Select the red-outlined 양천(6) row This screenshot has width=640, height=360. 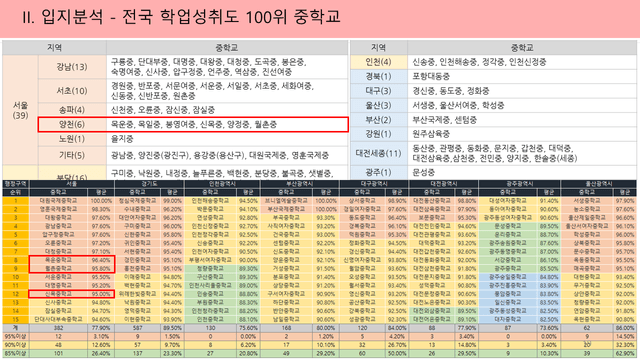pyautogui.click(x=193, y=124)
